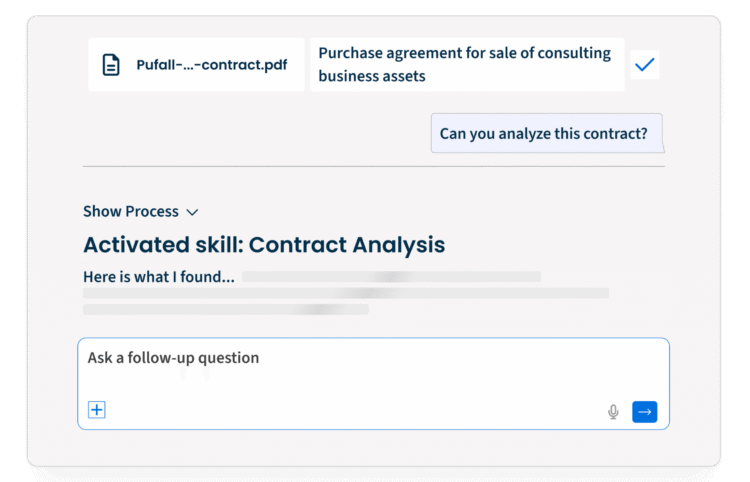Open Show Process details
This screenshot has height=482, width=750.
click(141, 211)
